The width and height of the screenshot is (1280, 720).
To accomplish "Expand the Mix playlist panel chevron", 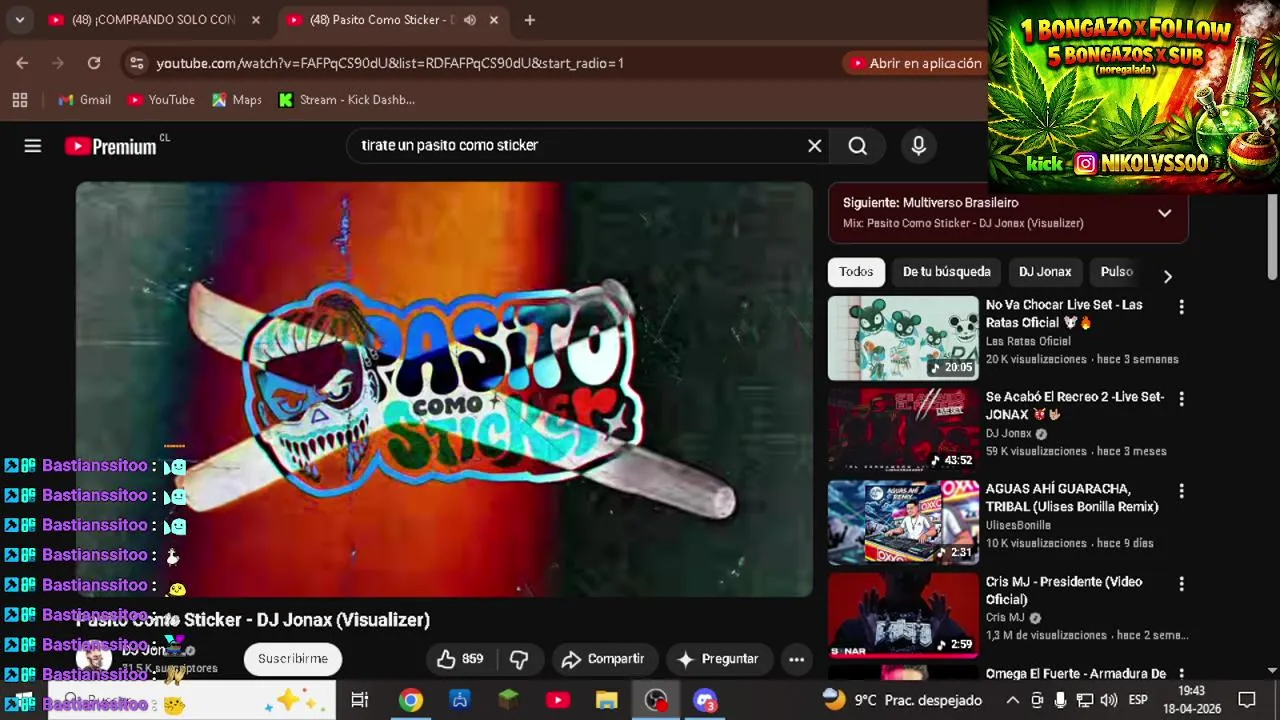I will [x=1164, y=213].
